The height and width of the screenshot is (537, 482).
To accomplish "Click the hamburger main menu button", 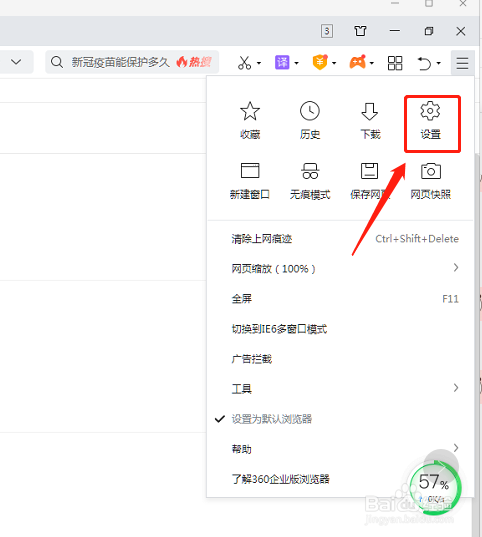I will 462,63.
